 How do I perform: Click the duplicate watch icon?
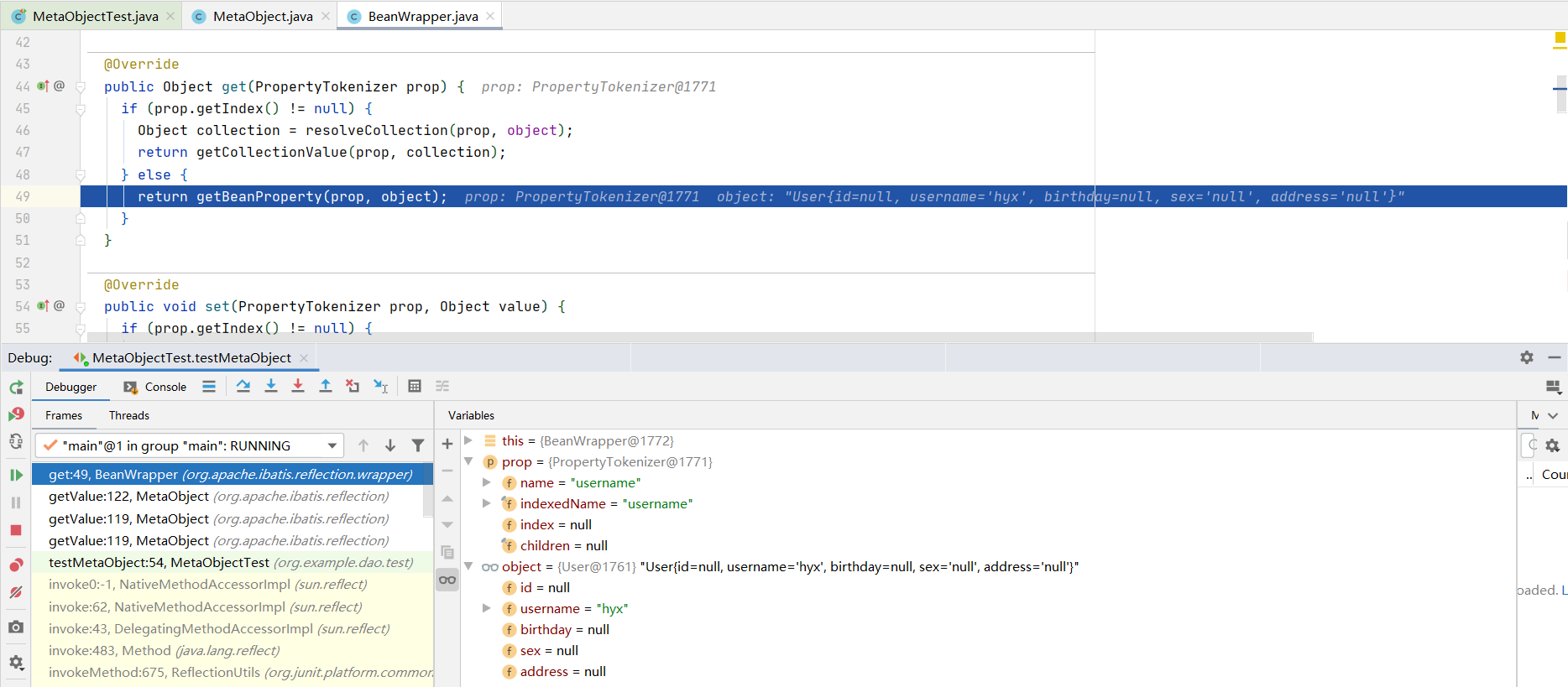point(447,552)
